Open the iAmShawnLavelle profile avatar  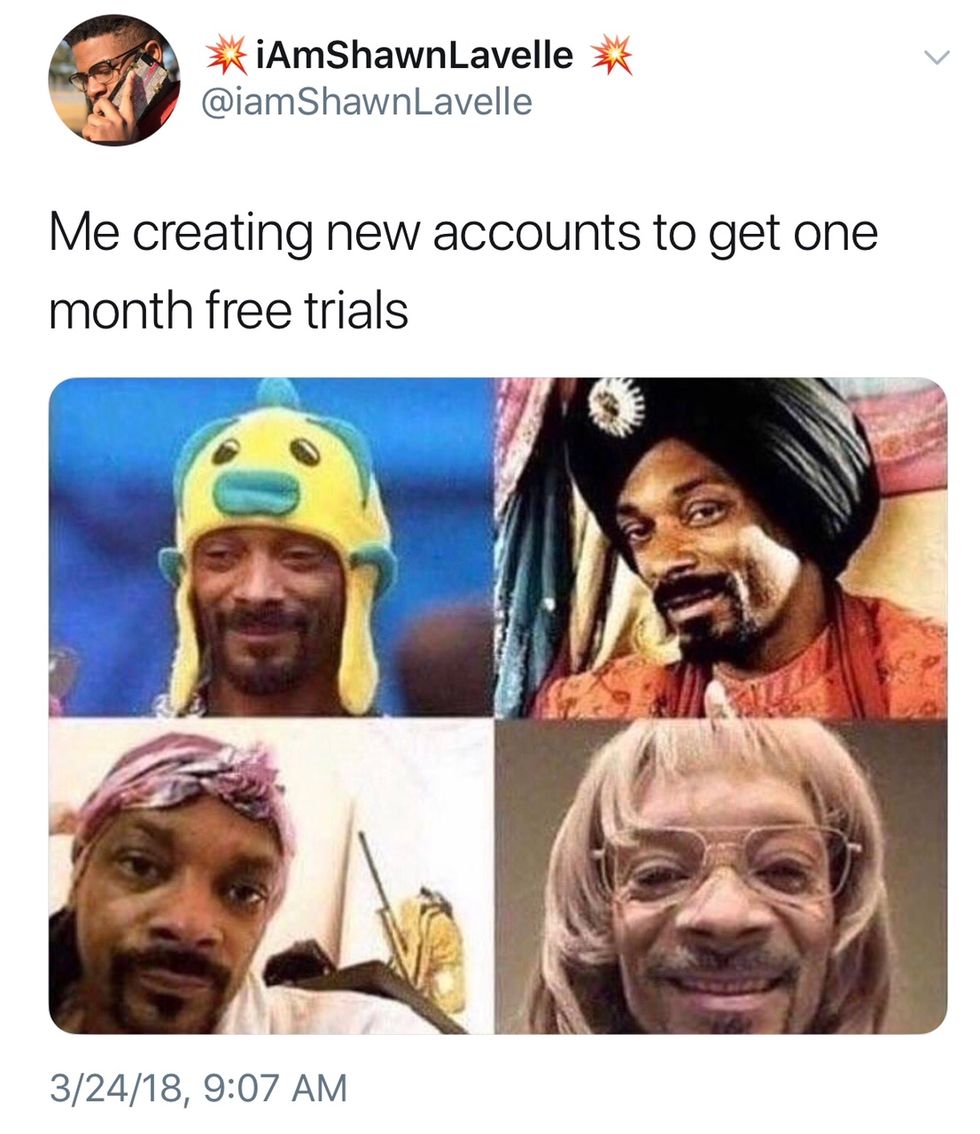pos(114,80)
